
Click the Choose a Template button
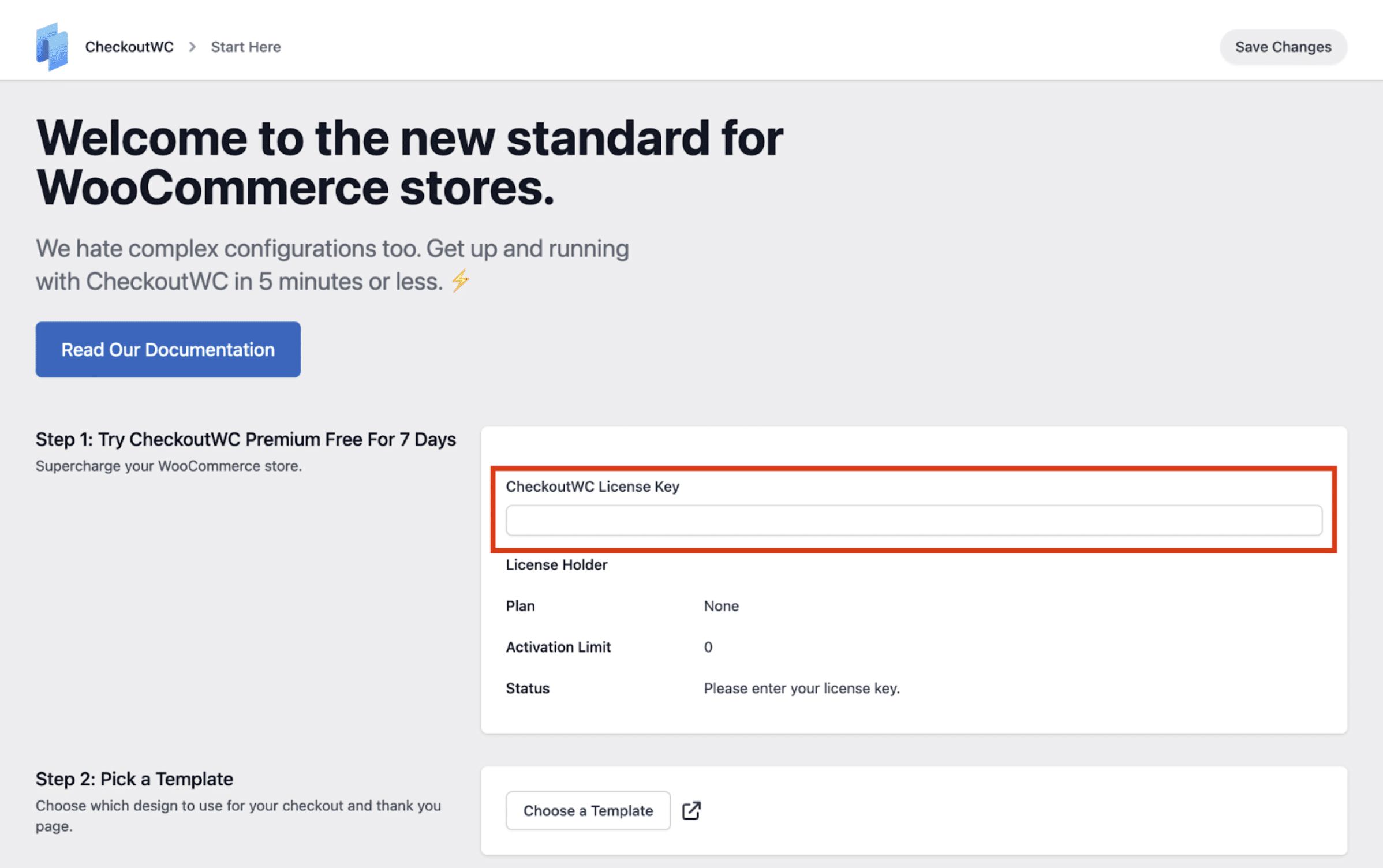[588, 810]
